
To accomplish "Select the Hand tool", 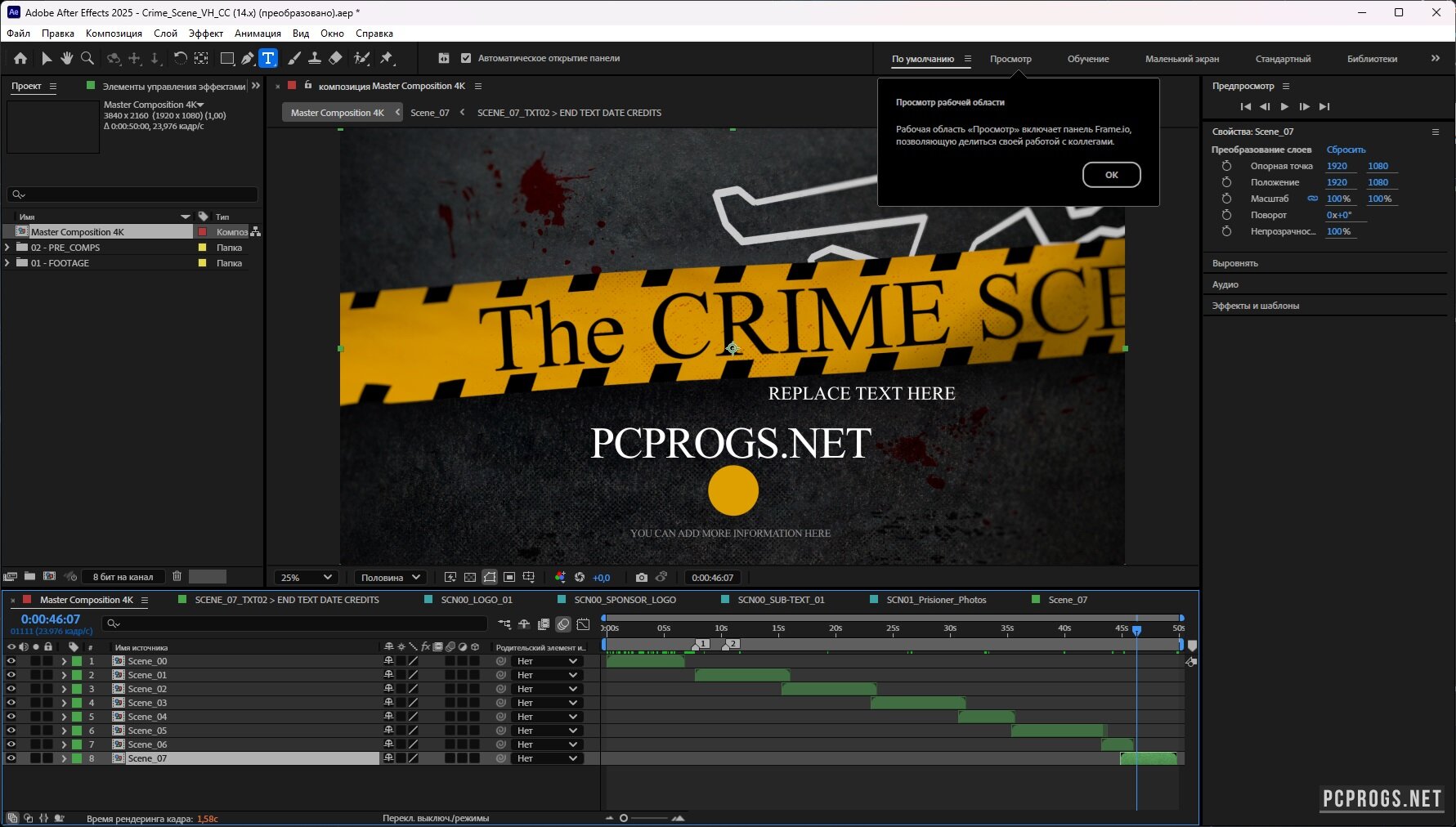I will point(66,58).
